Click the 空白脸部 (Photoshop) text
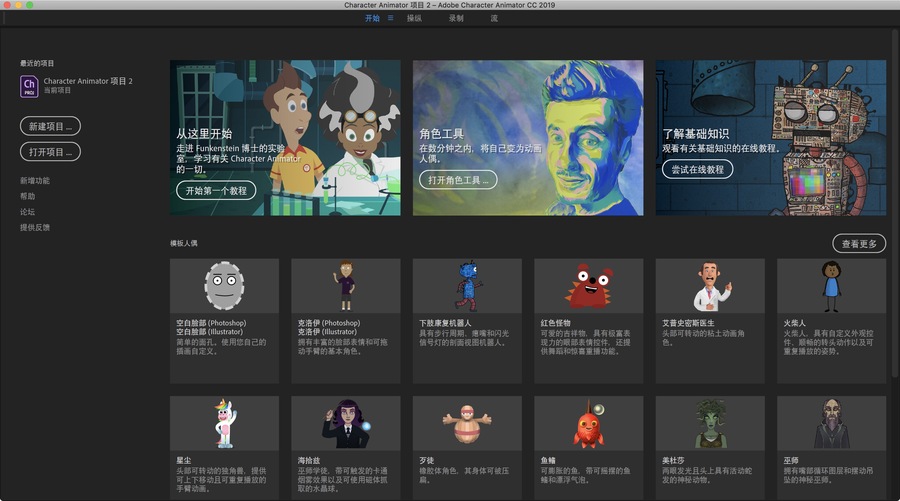 pyautogui.click(x=211, y=323)
